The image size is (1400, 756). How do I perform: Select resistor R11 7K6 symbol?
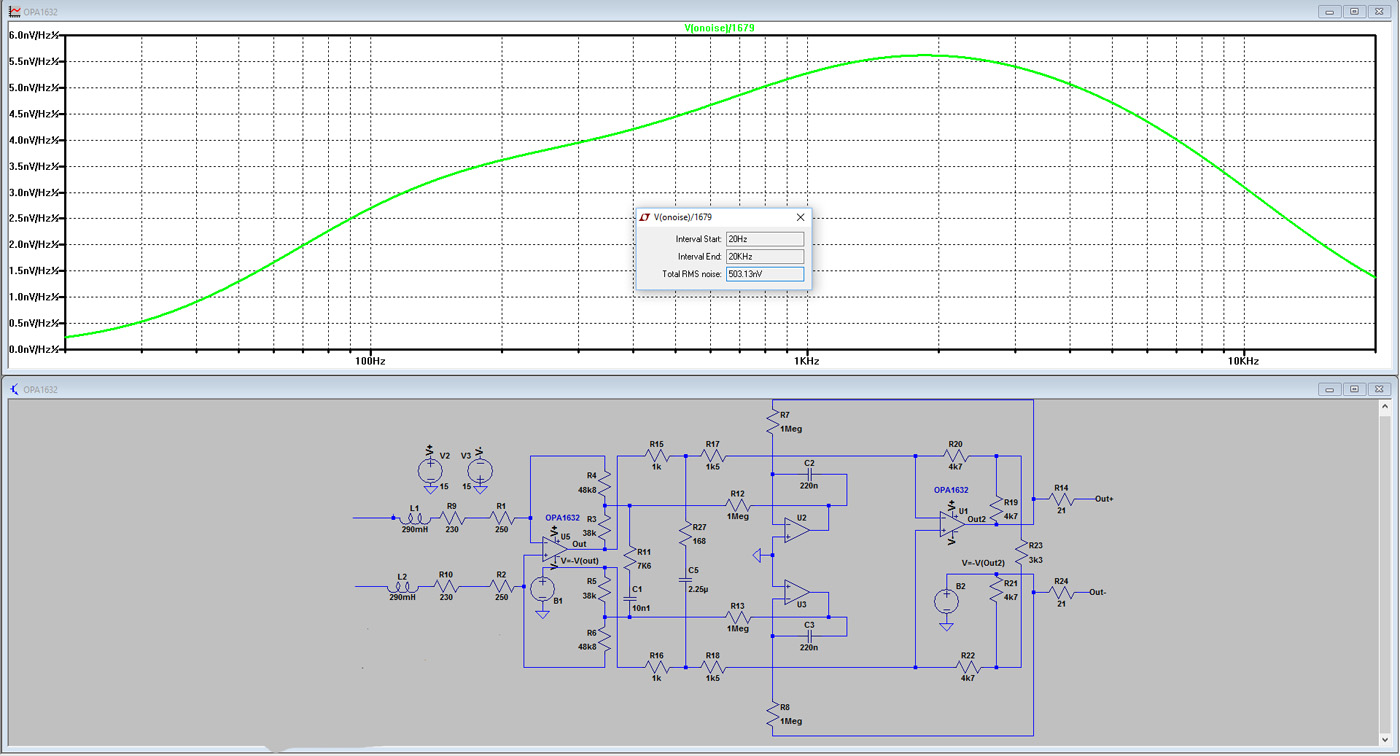[x=630, y=559]
